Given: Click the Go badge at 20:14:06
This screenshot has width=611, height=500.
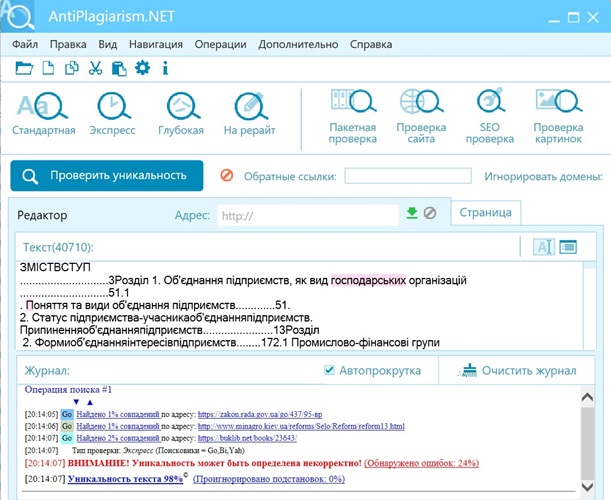Looking at the screenshot, I should (67, 426).
